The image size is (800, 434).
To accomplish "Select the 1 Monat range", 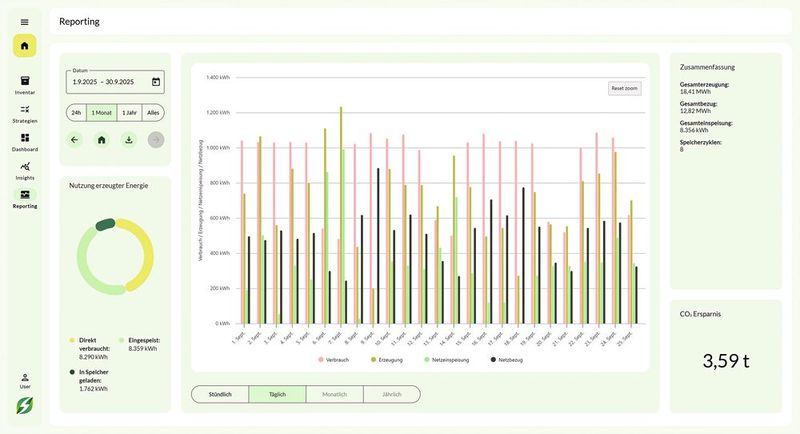I will (102, 113).
